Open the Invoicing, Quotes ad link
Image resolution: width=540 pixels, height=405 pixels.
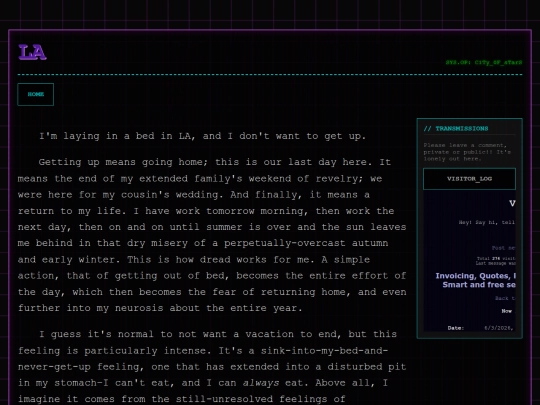tap(475, 280)
